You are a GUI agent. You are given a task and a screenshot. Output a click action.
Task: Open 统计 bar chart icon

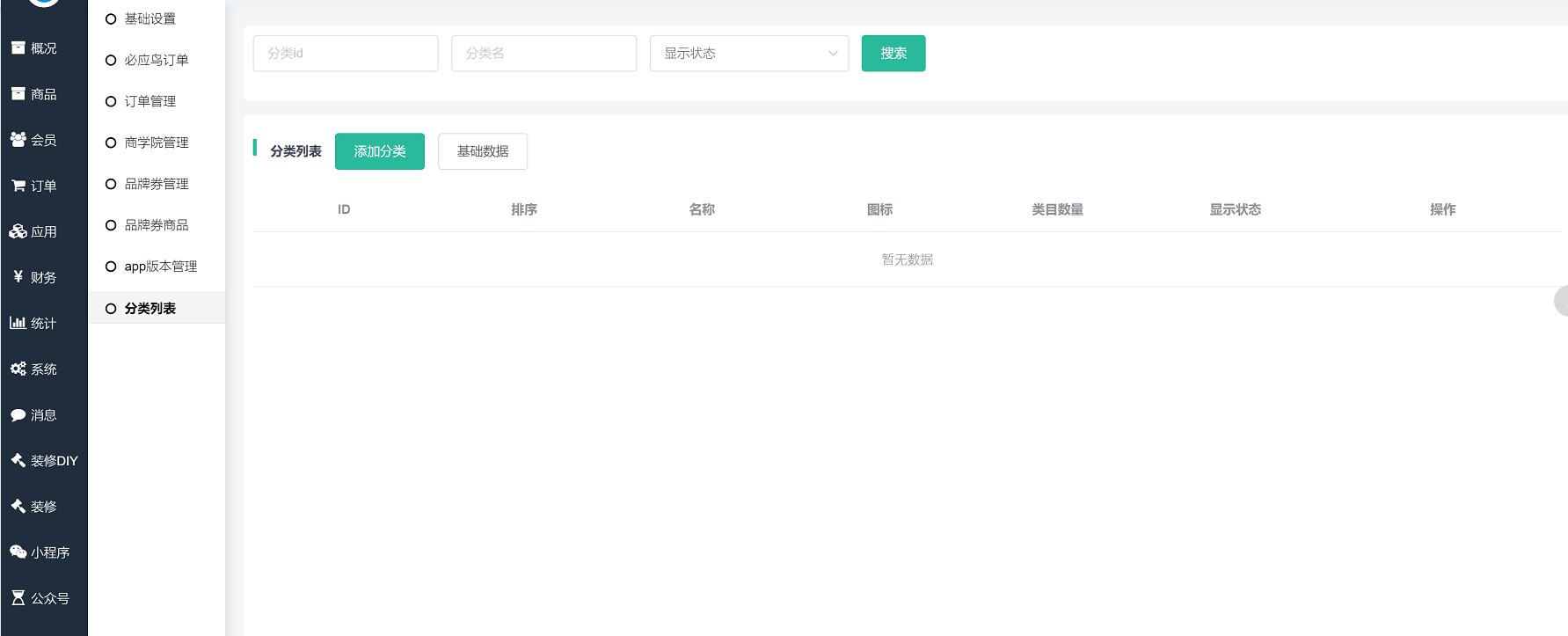tap(18, 323)
